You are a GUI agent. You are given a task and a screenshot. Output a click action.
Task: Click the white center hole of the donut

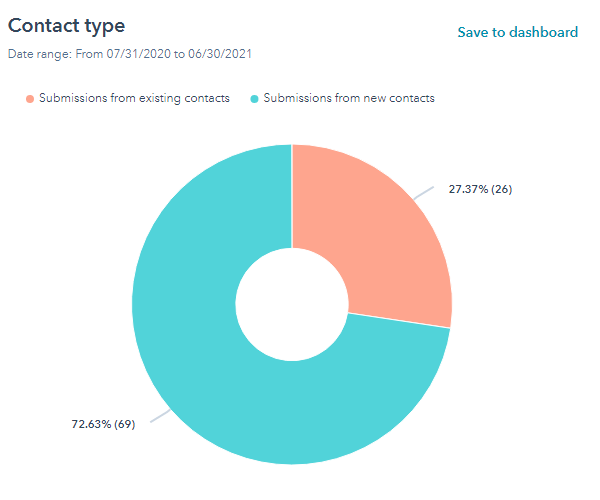[292, 304]
